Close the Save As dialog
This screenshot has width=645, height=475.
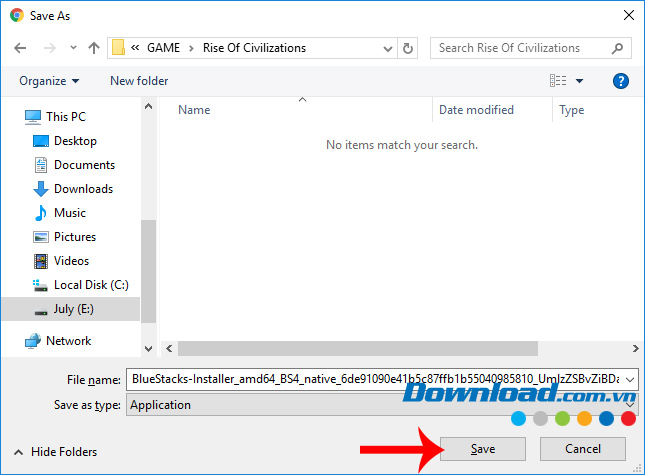[x=629, y=16]
